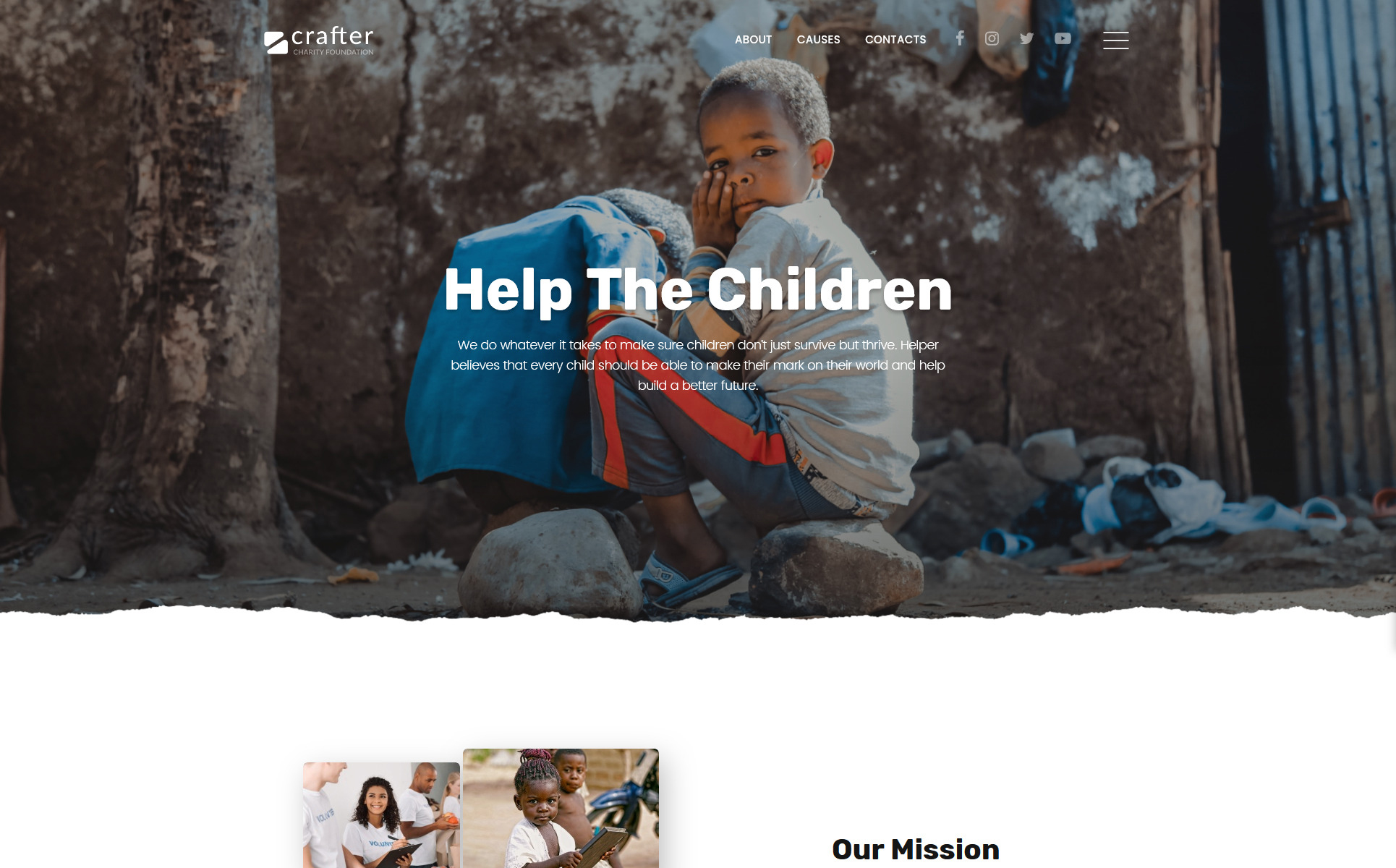Viewport: 1396px width, 868px height.
Task: Open the CAUSES menu item
Action: 818,40
